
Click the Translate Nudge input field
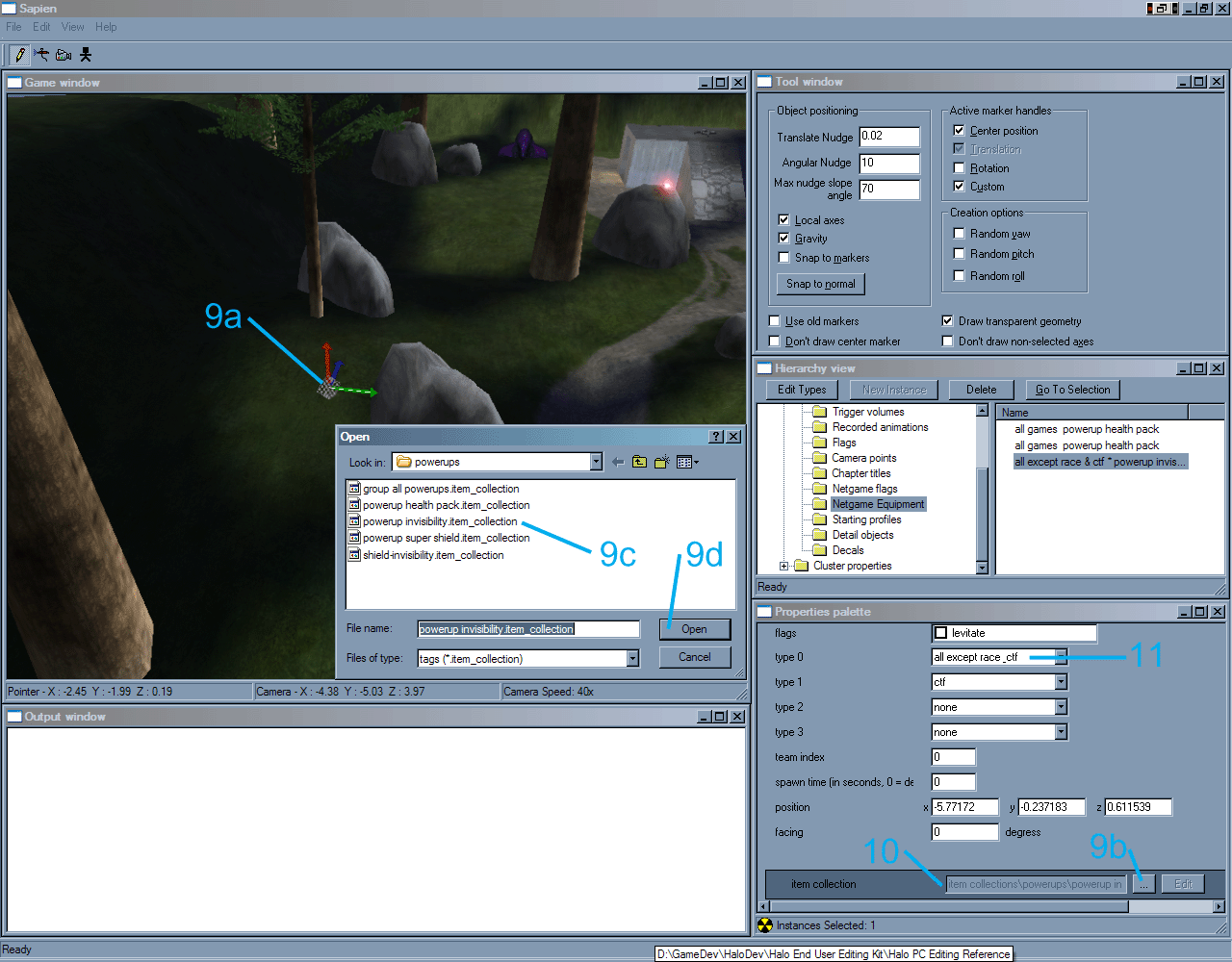click(889, 137)
